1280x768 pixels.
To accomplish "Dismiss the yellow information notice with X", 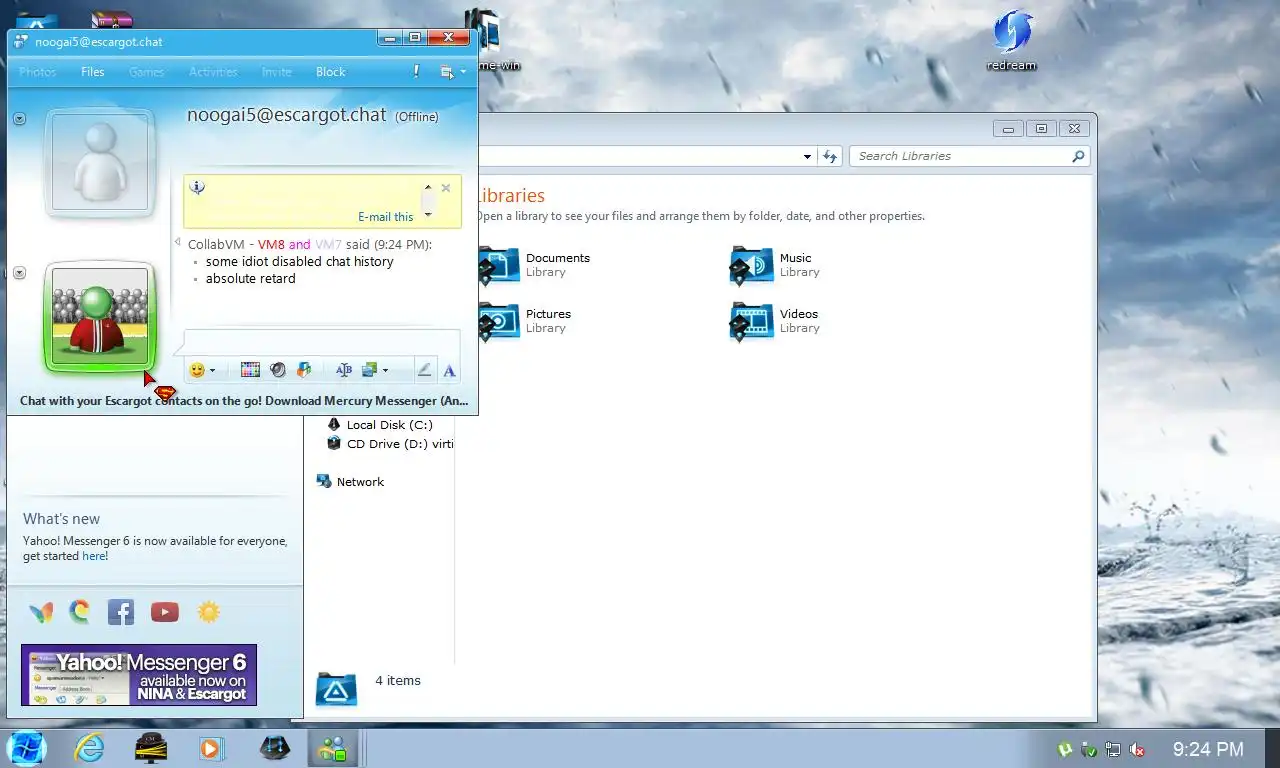I will tap(446, 188).
